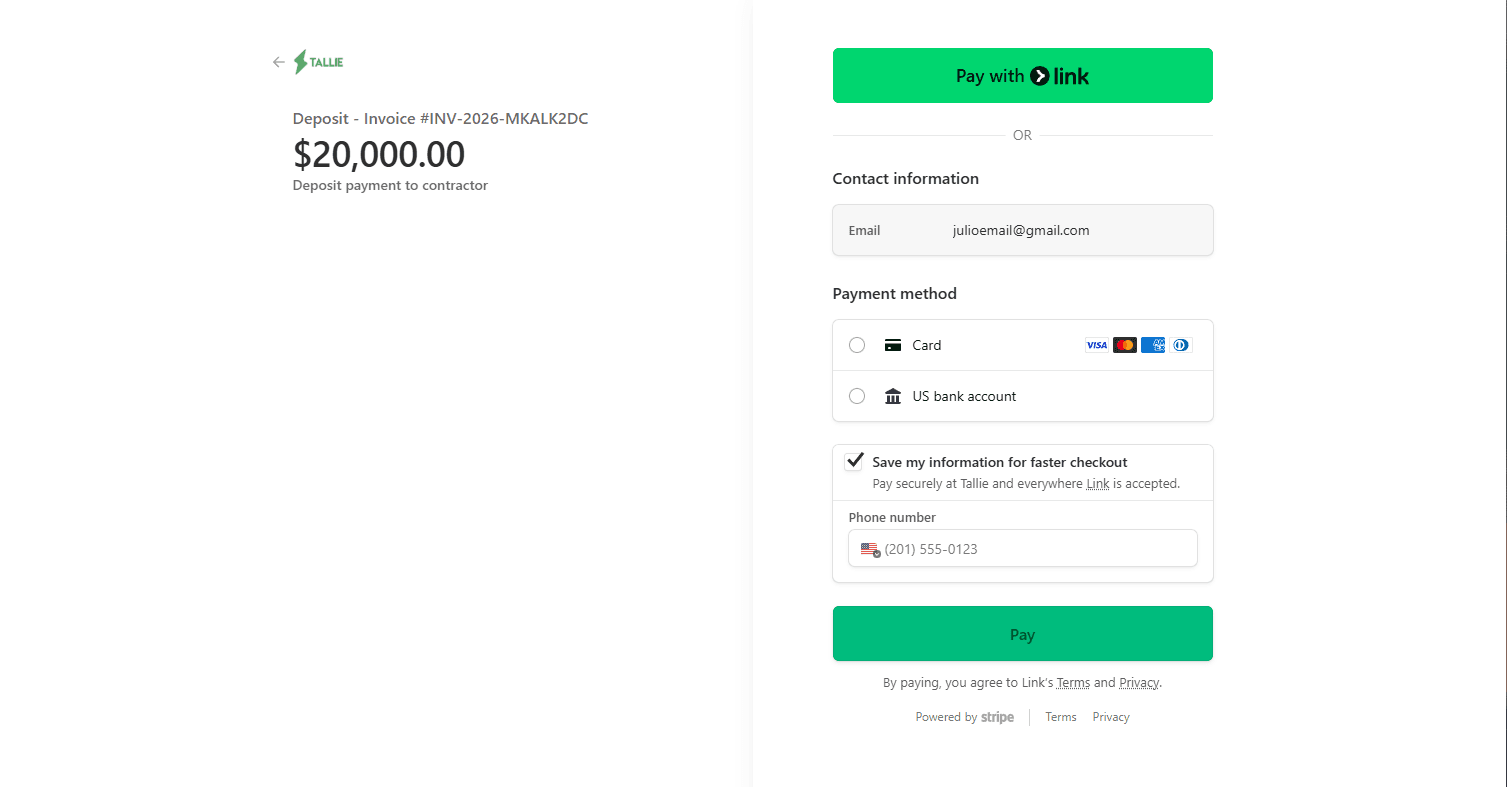Click the bank icon beside US bank account

pyautogui.click(x=892, y=395)
